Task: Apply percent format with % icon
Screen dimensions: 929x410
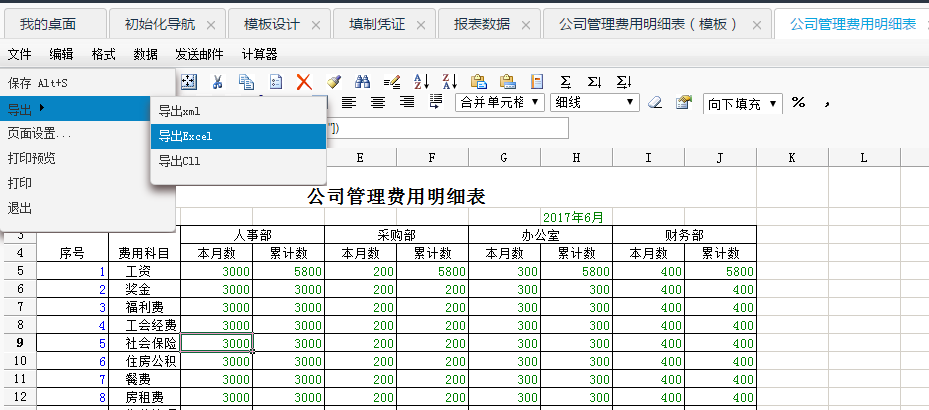Action: coord(798,102)
